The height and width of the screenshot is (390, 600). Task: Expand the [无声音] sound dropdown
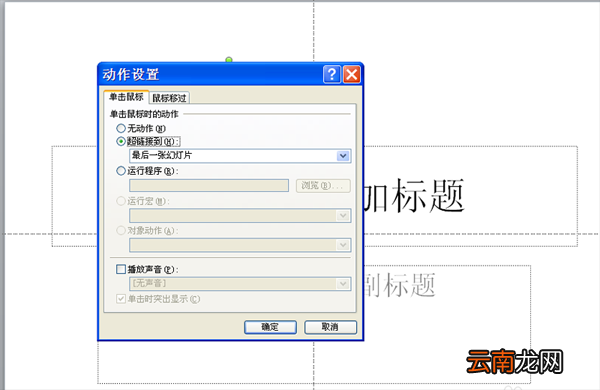tap(343, 284)
